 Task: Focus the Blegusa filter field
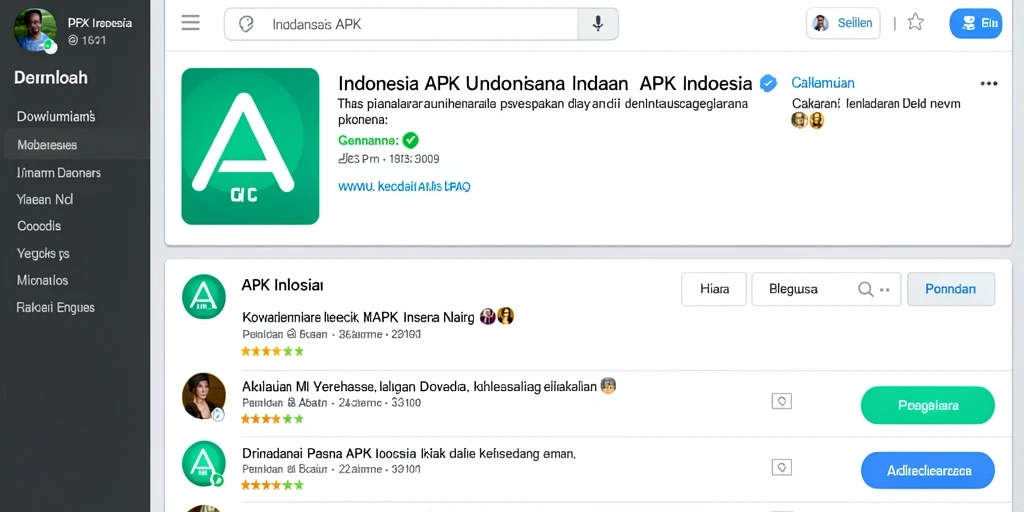(x=826, y=289)
